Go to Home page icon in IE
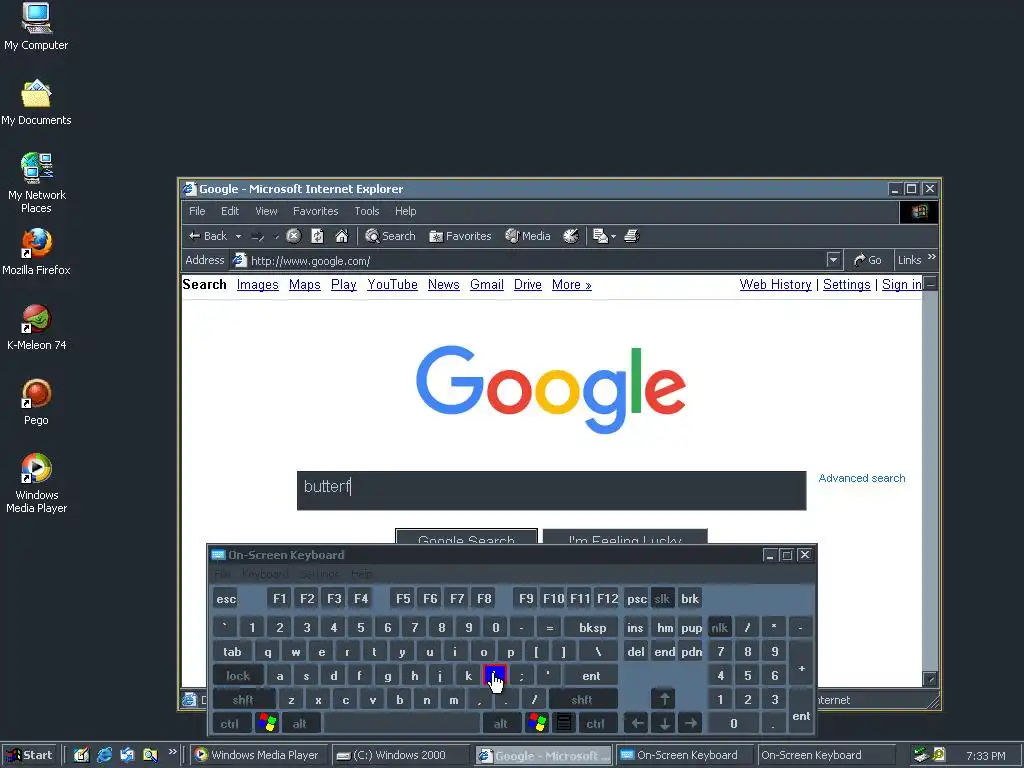 (x=342, y=236)
